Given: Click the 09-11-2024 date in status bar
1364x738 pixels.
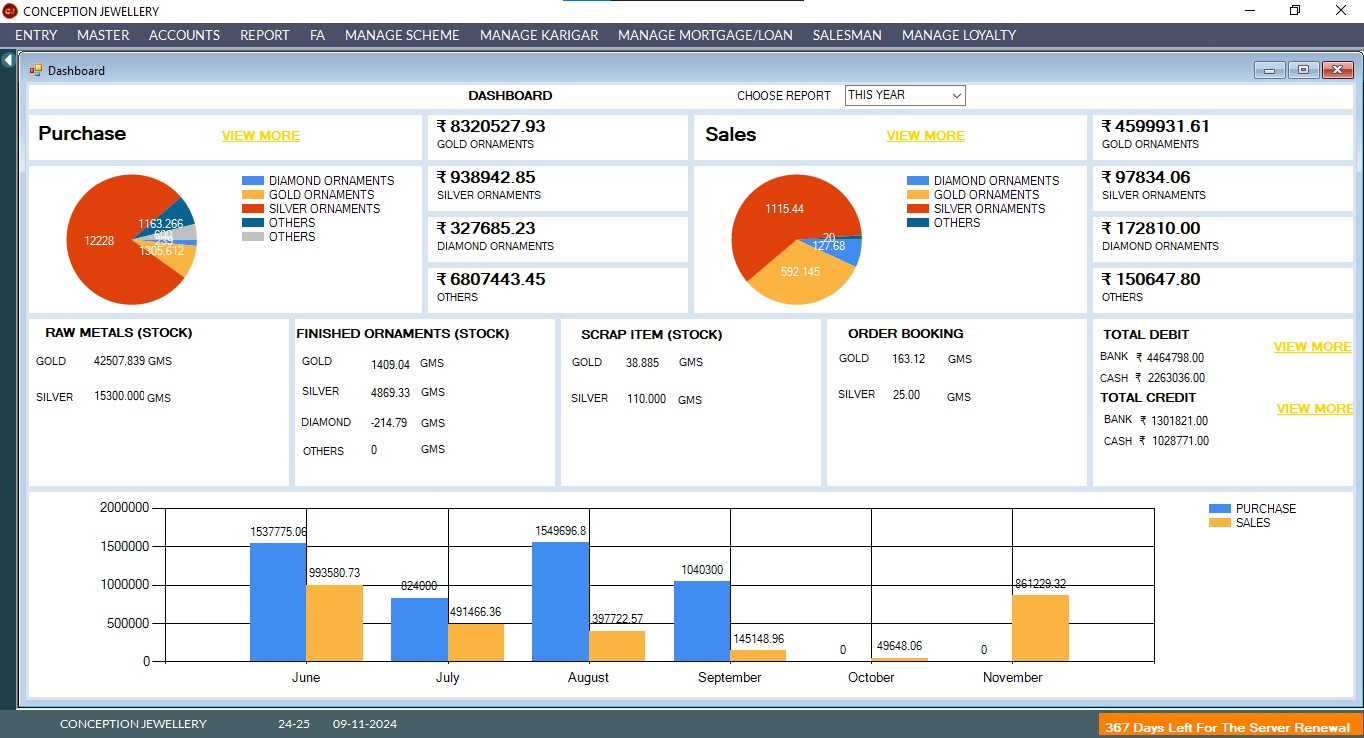Looking at the screenshot, I should 365,724.
